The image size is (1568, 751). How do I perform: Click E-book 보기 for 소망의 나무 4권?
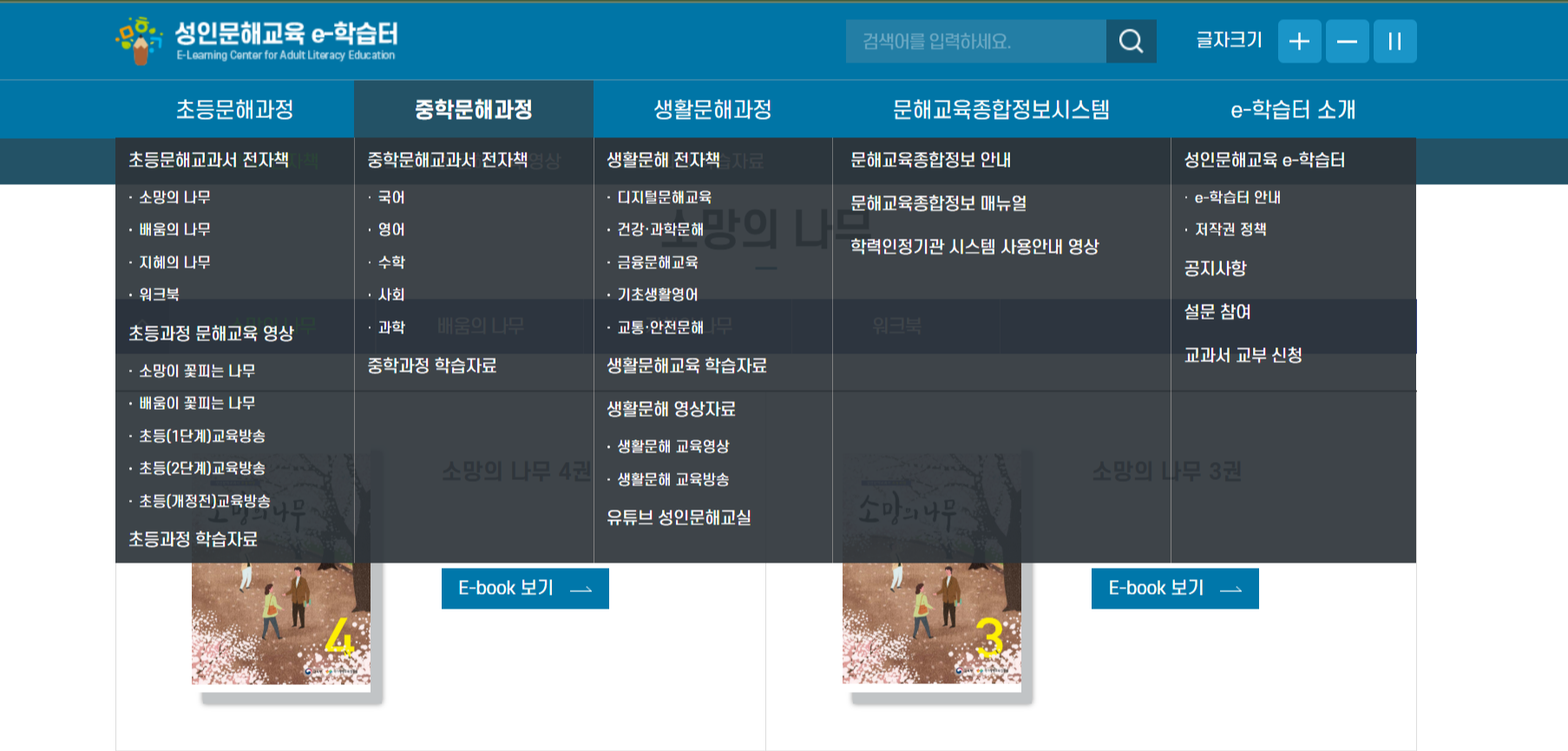coord(525,589)
